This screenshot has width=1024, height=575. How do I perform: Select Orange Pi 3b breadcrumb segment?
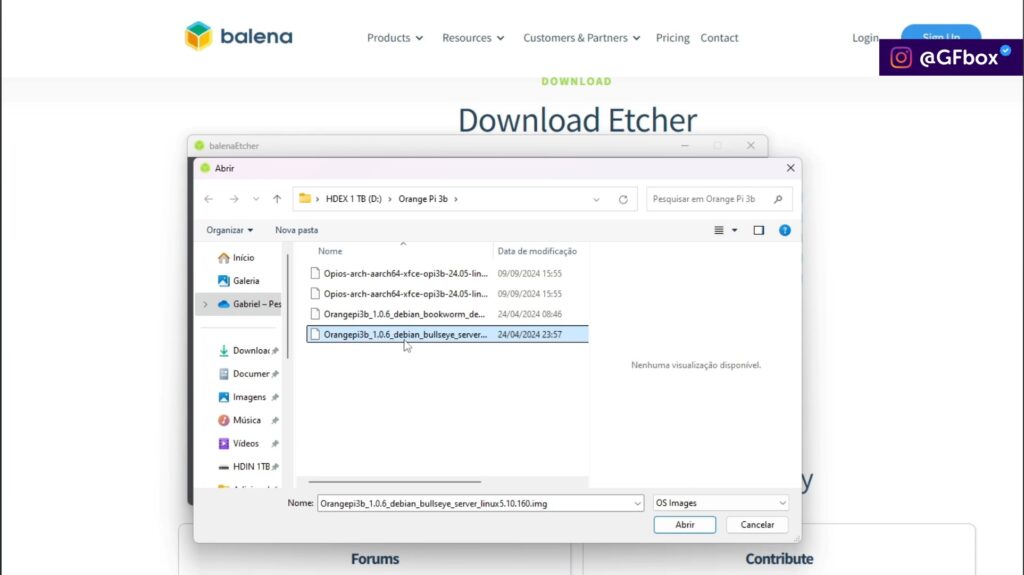tap(423, 199)
